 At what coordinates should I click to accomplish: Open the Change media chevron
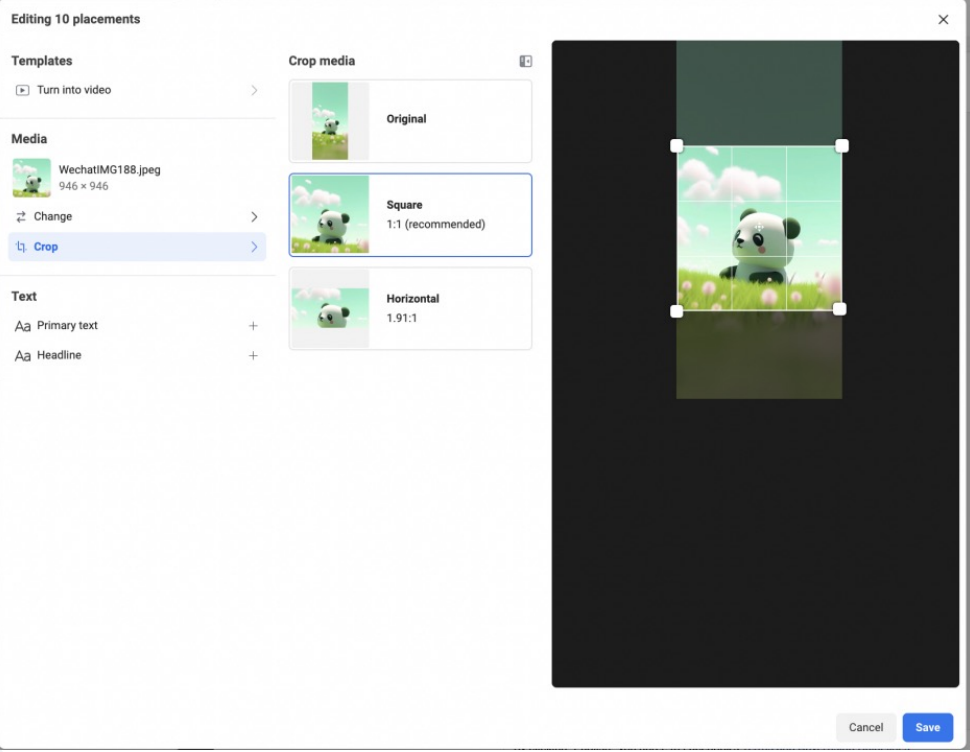click(254, 216)
